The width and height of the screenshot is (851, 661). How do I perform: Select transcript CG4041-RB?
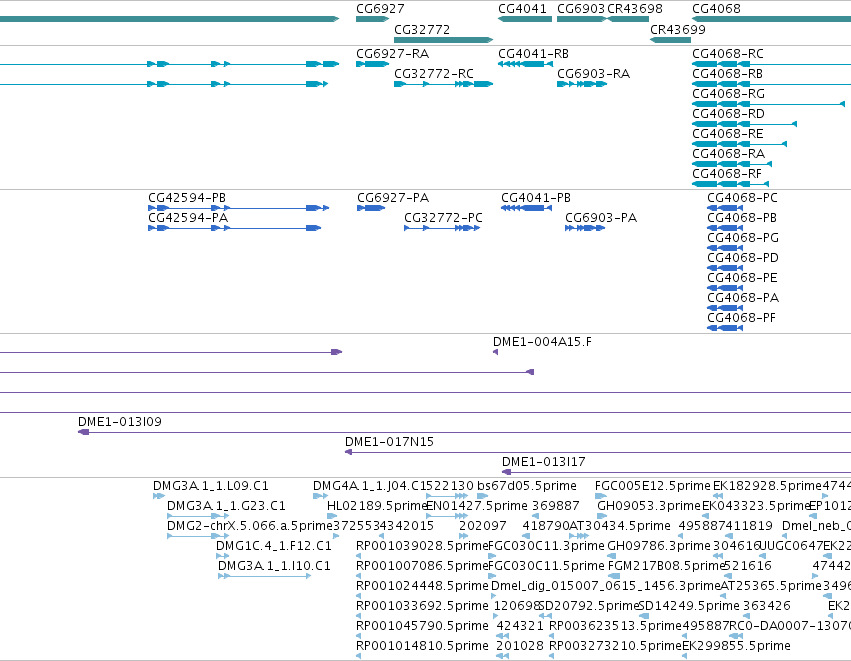point(525,64)
